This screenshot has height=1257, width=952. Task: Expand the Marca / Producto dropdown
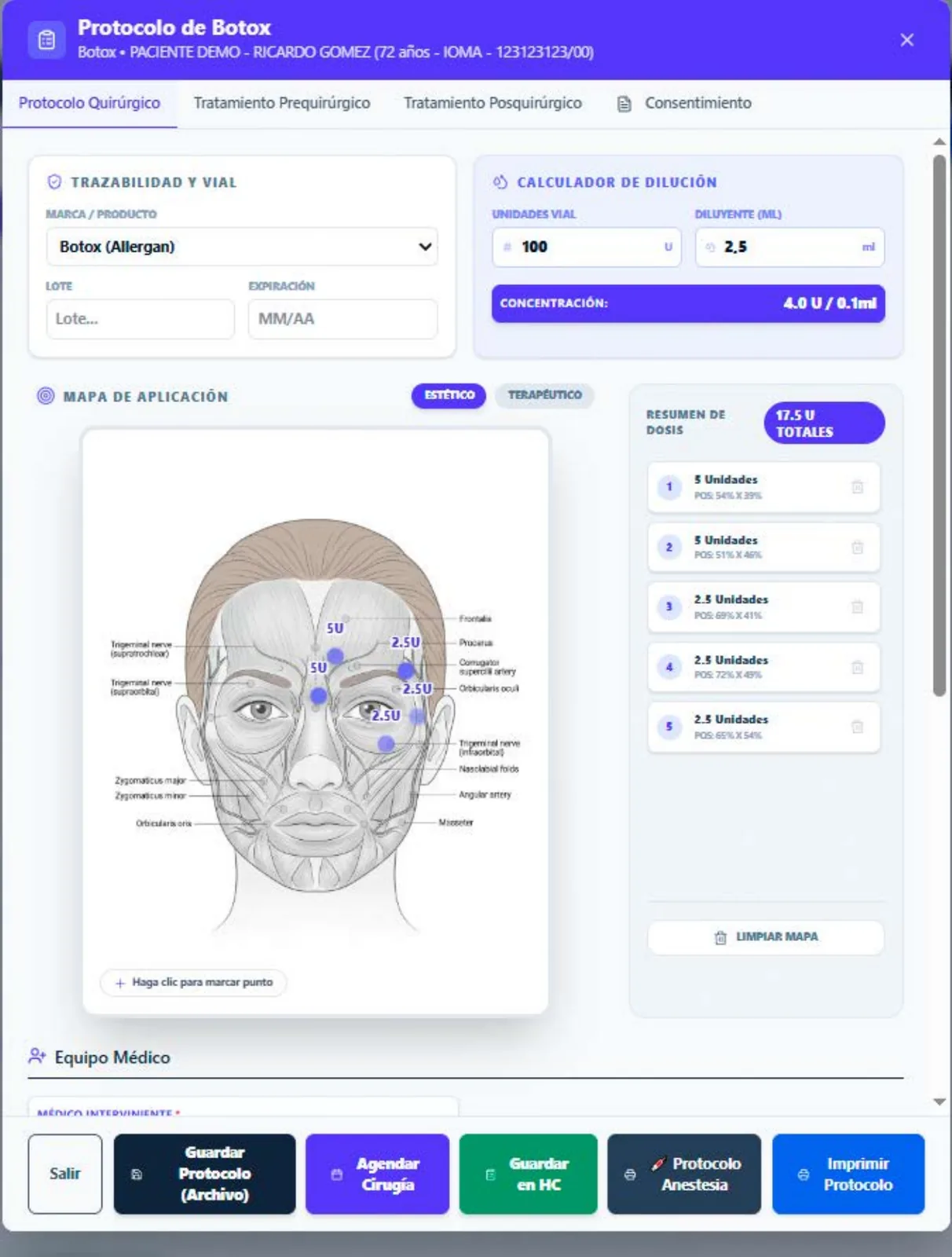pos(242,247)
